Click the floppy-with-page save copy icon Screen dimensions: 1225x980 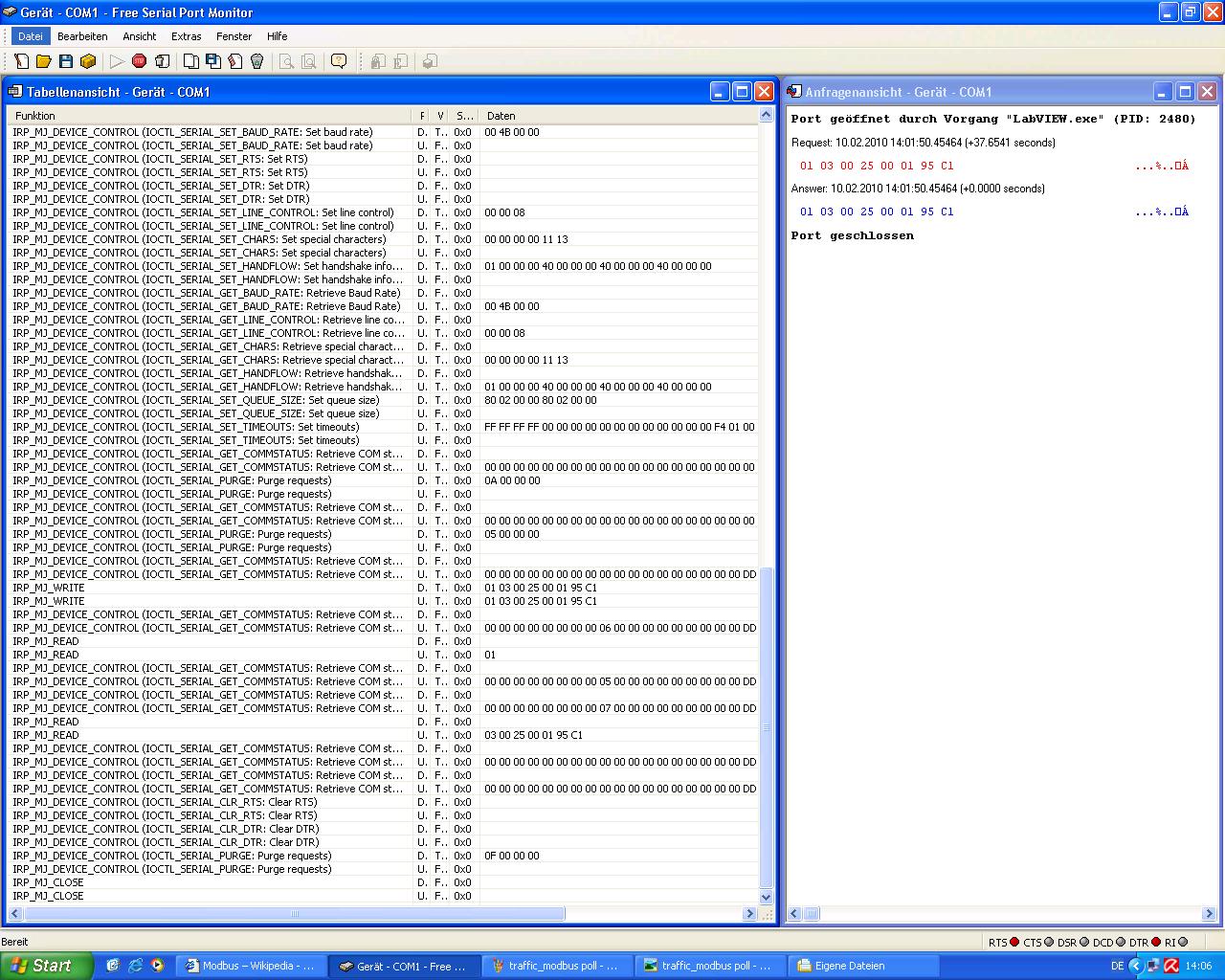[x=213, y=61]
